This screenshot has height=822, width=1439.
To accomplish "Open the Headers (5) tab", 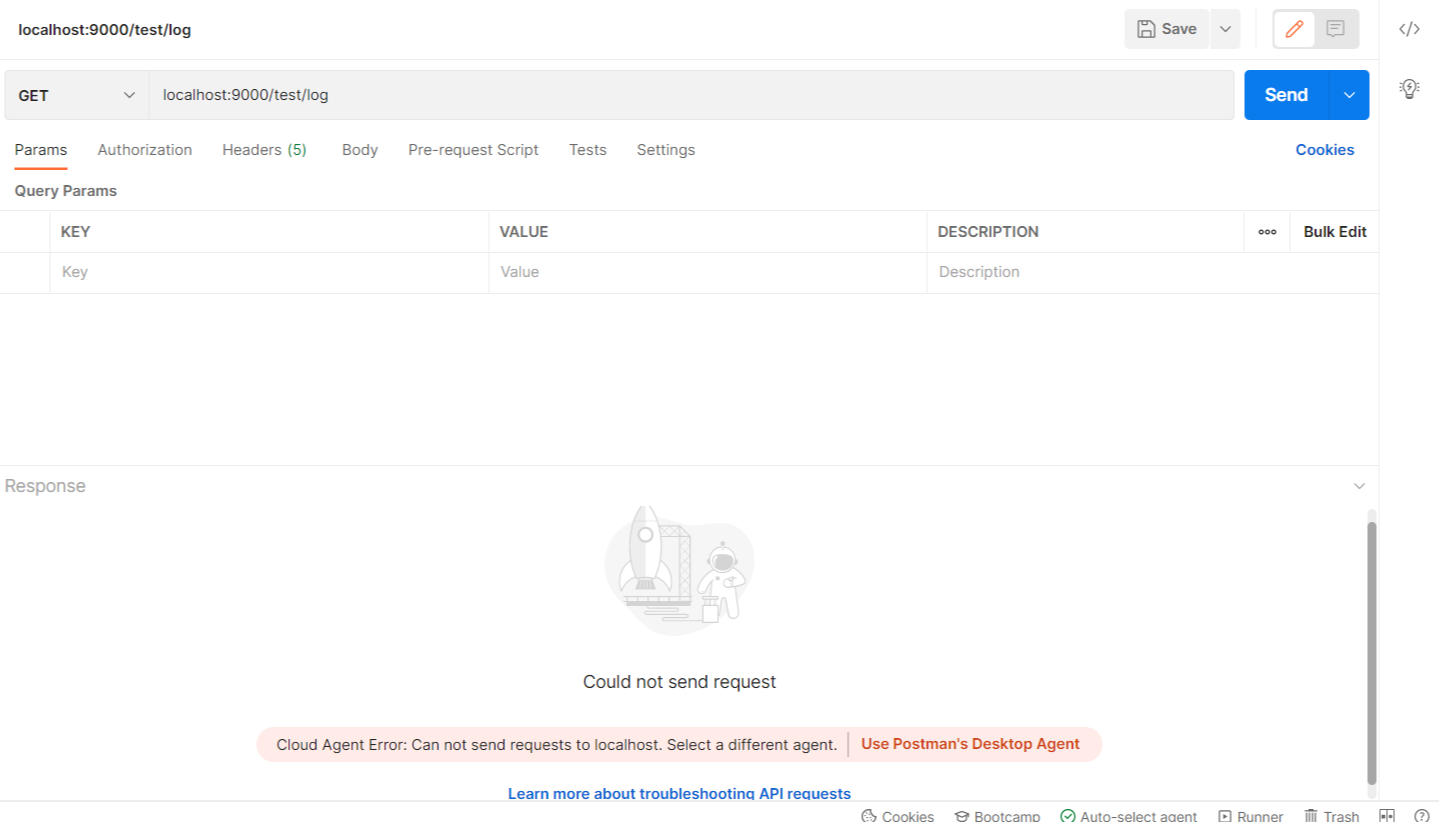I will [264, 150].
